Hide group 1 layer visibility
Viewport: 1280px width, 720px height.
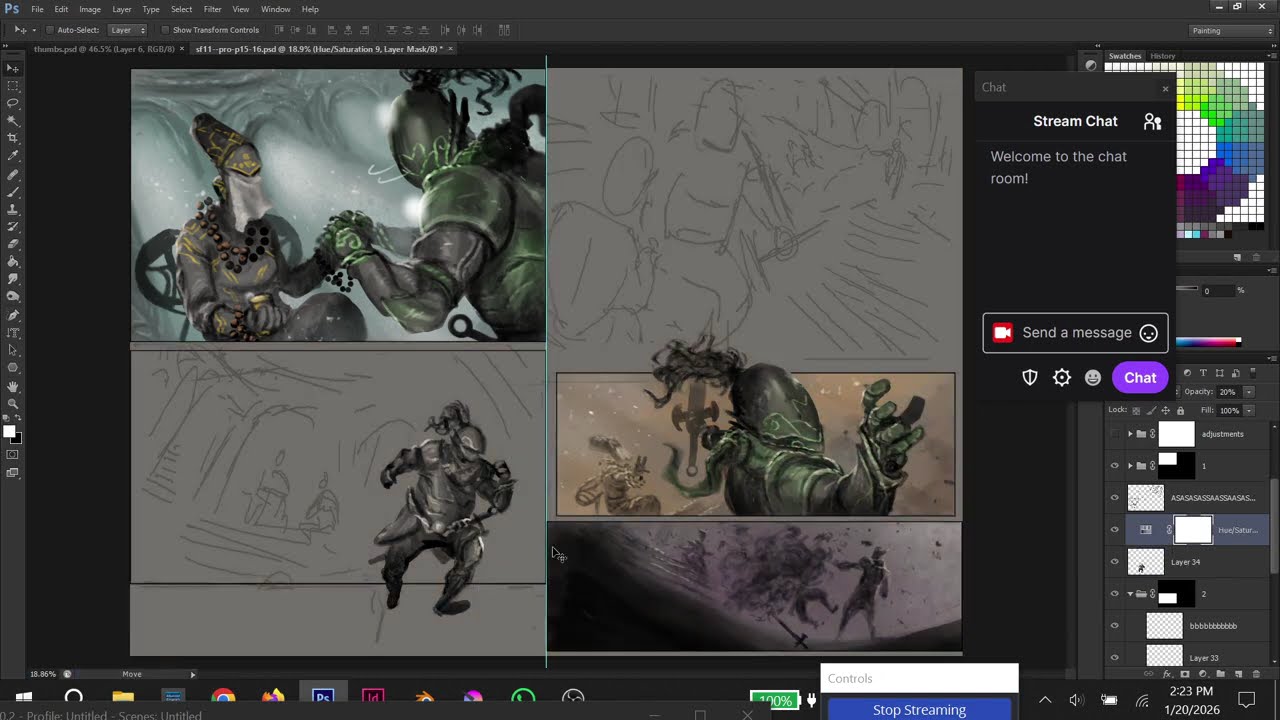pos(1115,466)
